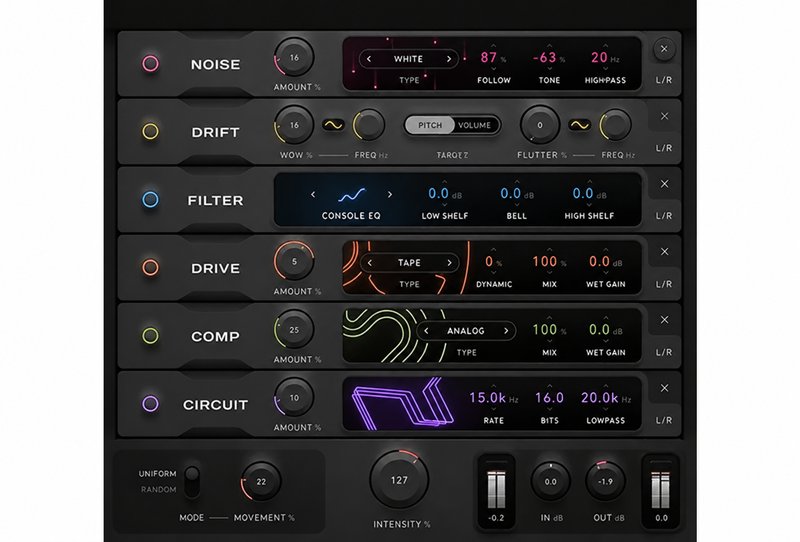This screenshot has width=800, height=542.
Task: Click L/R on the CIRCUIT module
Action: (664, 420)
